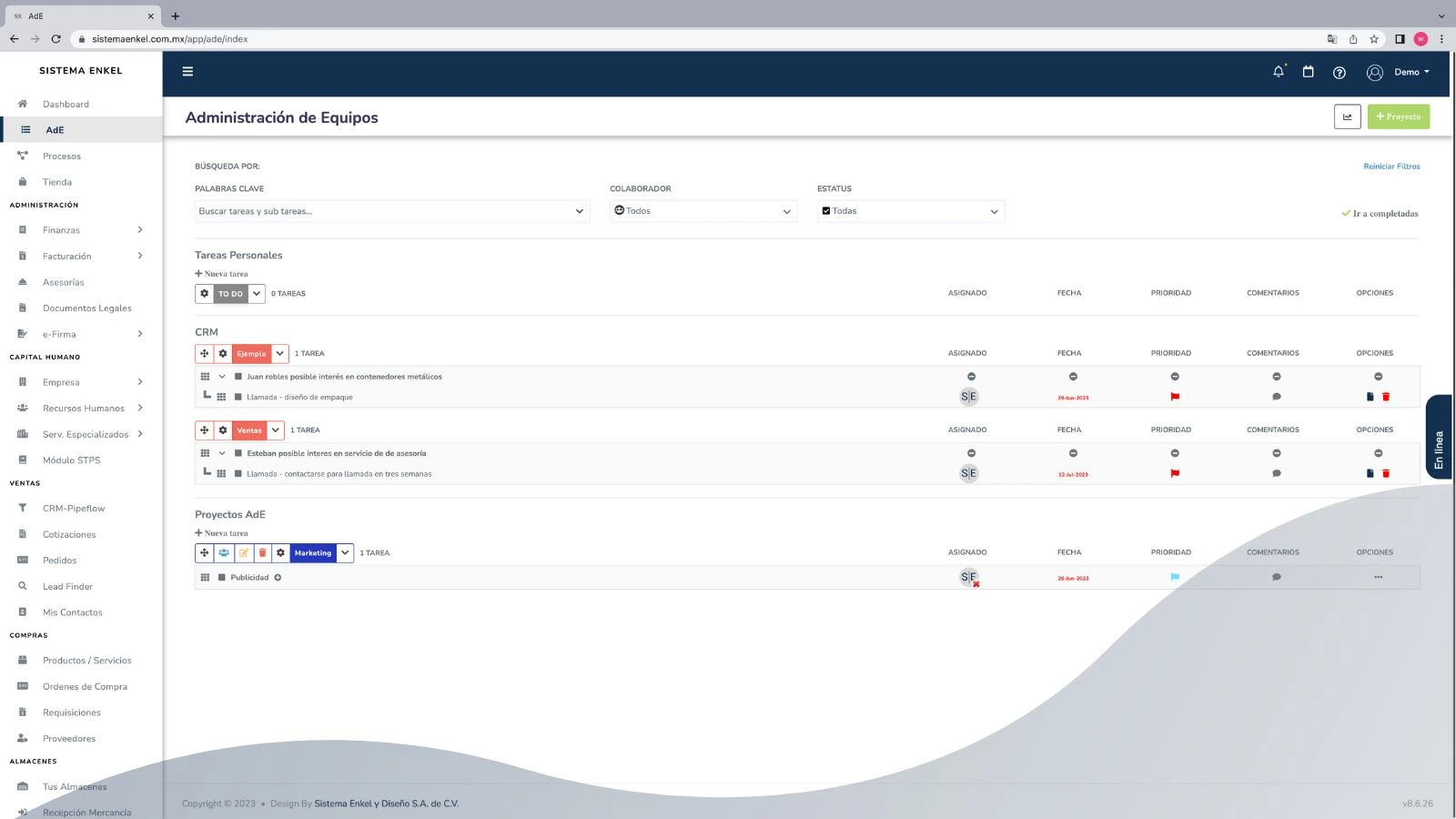This screenshot has height=819, width=1456.
Task: Click the Reiniciar Filtros link
Action: 1390,167
